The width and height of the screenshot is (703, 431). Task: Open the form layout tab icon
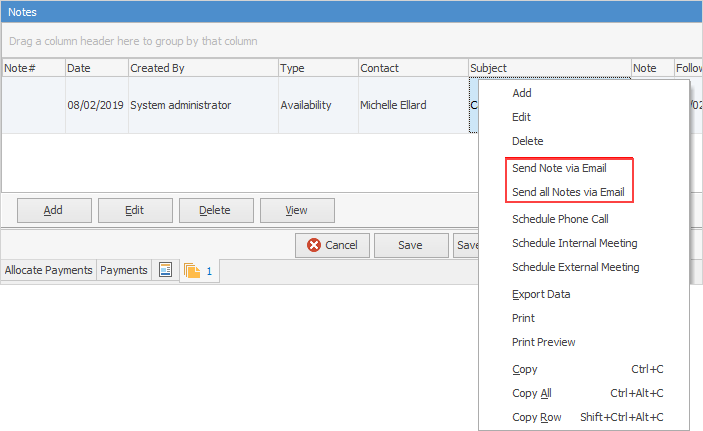point(165,270)
